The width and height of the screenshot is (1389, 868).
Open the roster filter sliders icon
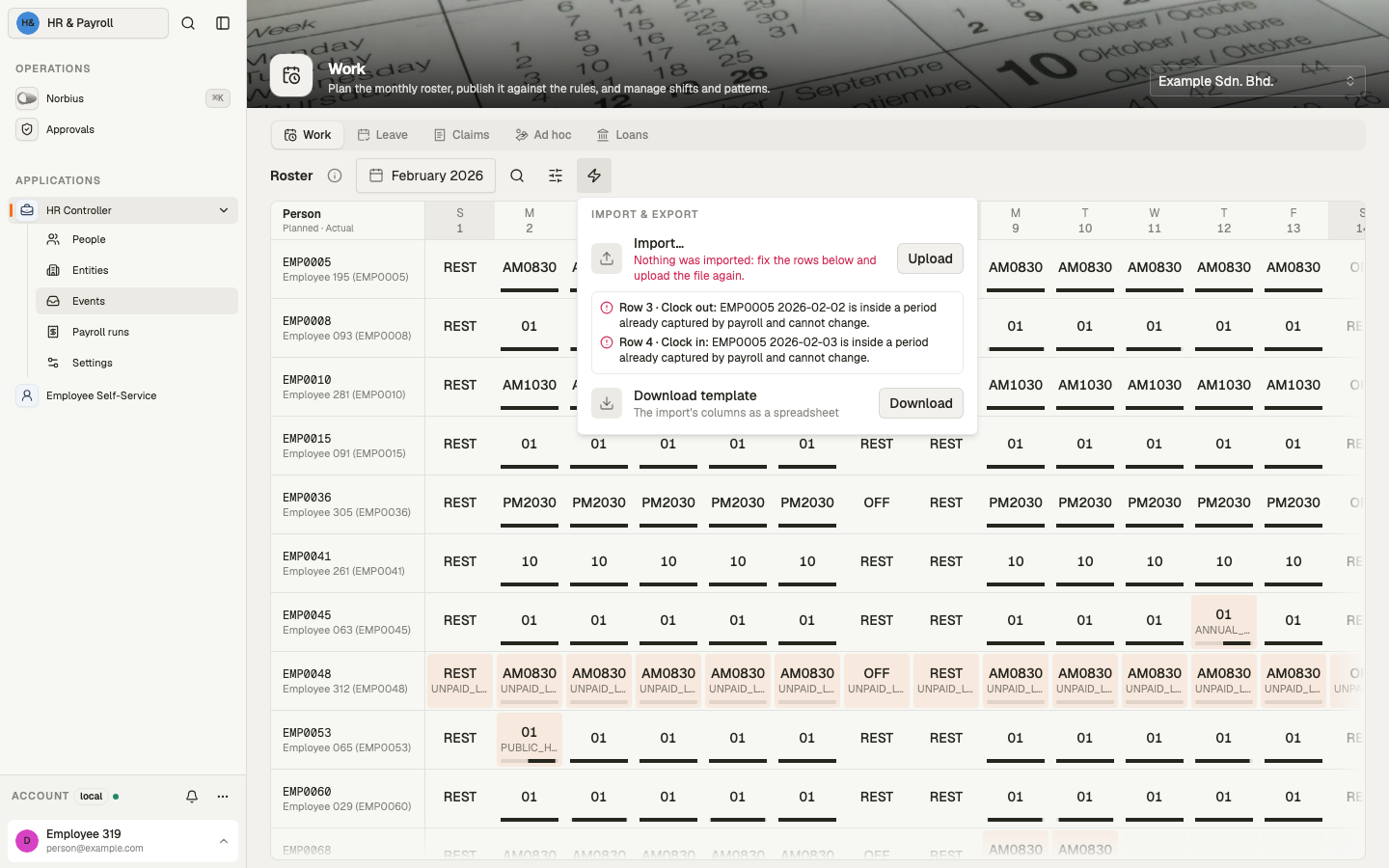coord(556,176)
